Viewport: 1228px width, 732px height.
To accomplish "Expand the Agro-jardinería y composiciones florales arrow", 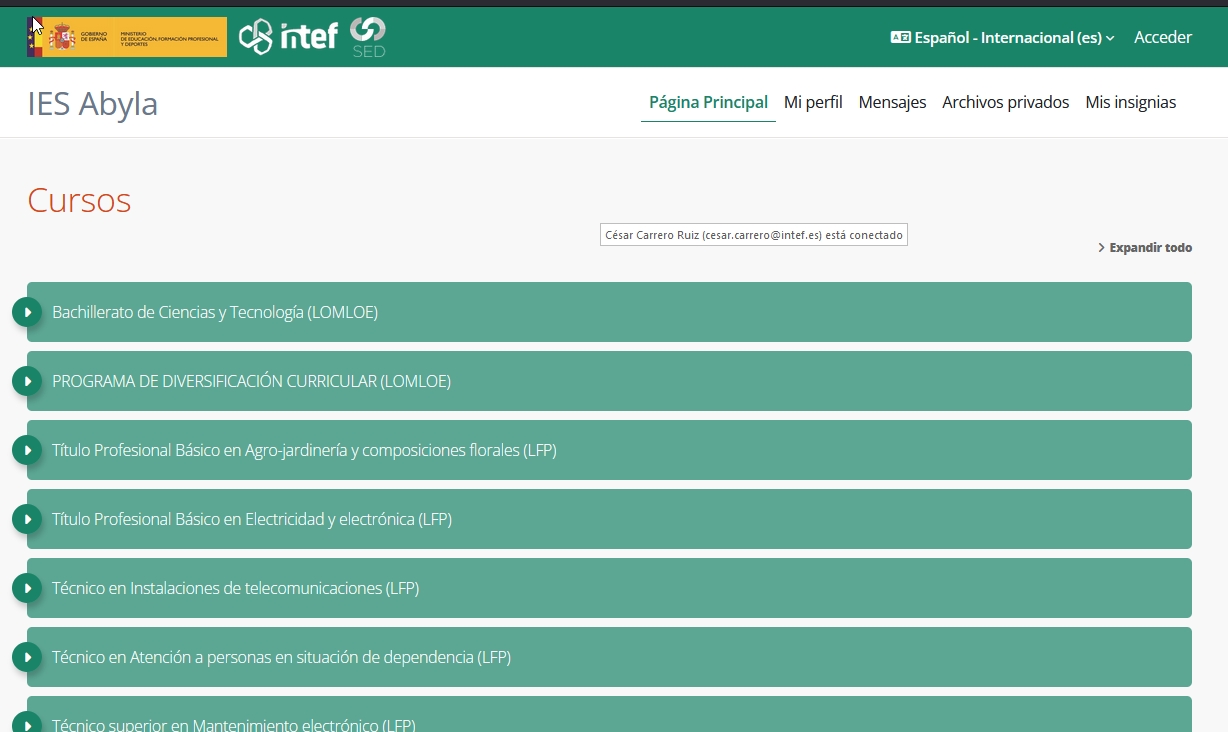I will [x=27, y=450].
